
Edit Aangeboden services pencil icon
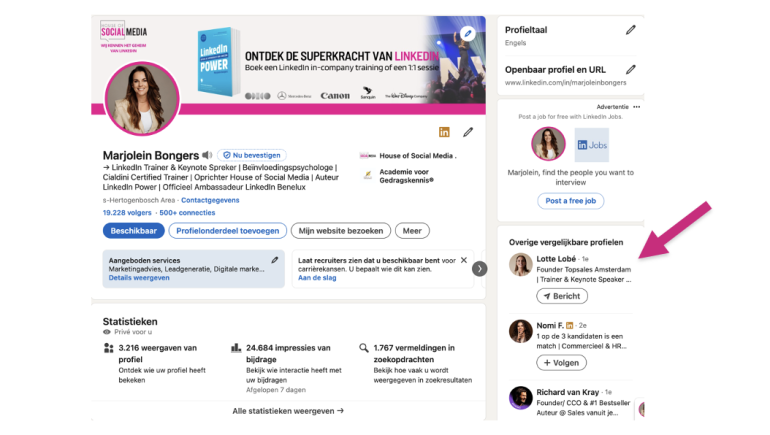tap(275, 260)
